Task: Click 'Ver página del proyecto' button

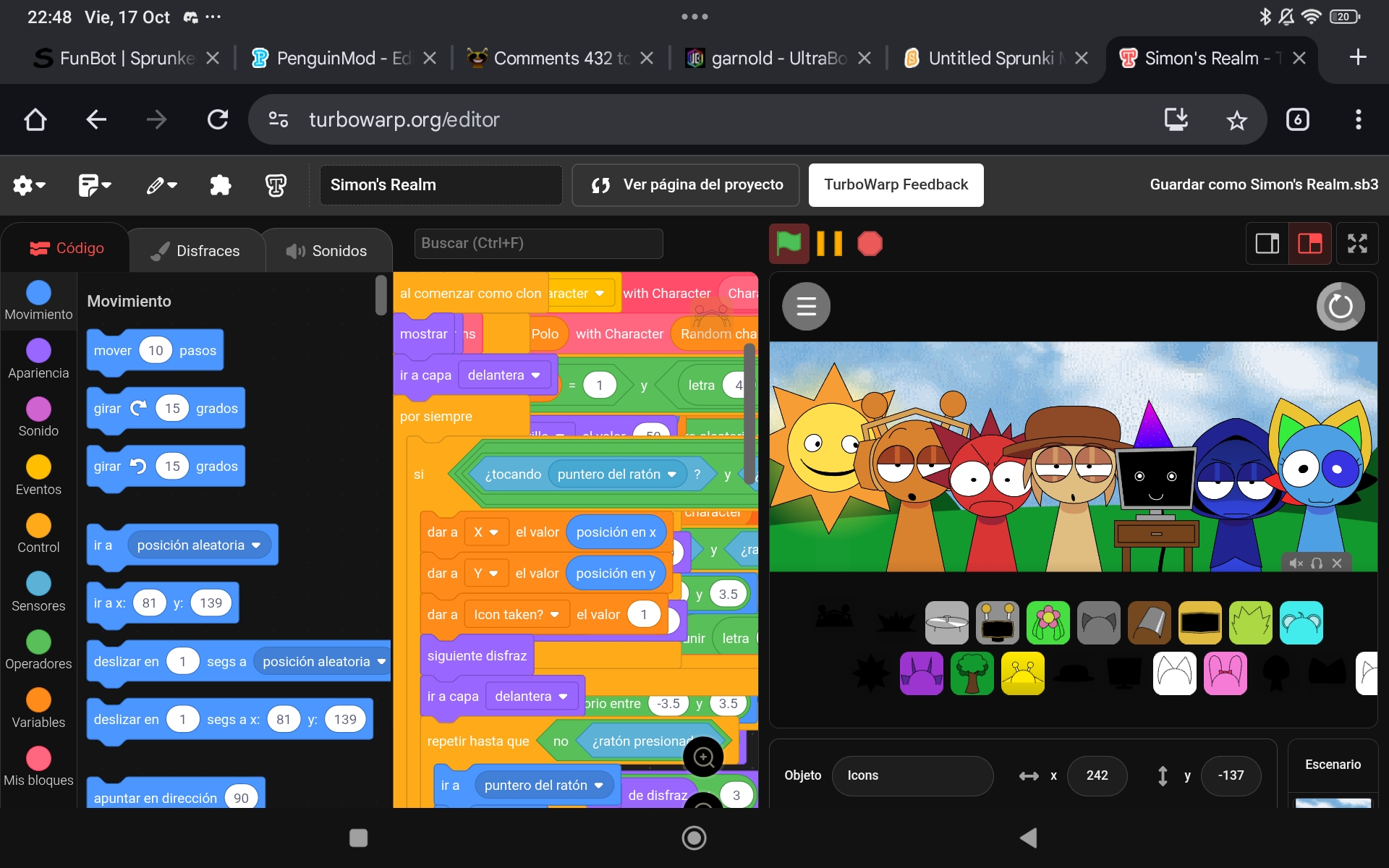Action: coord(686,185)
